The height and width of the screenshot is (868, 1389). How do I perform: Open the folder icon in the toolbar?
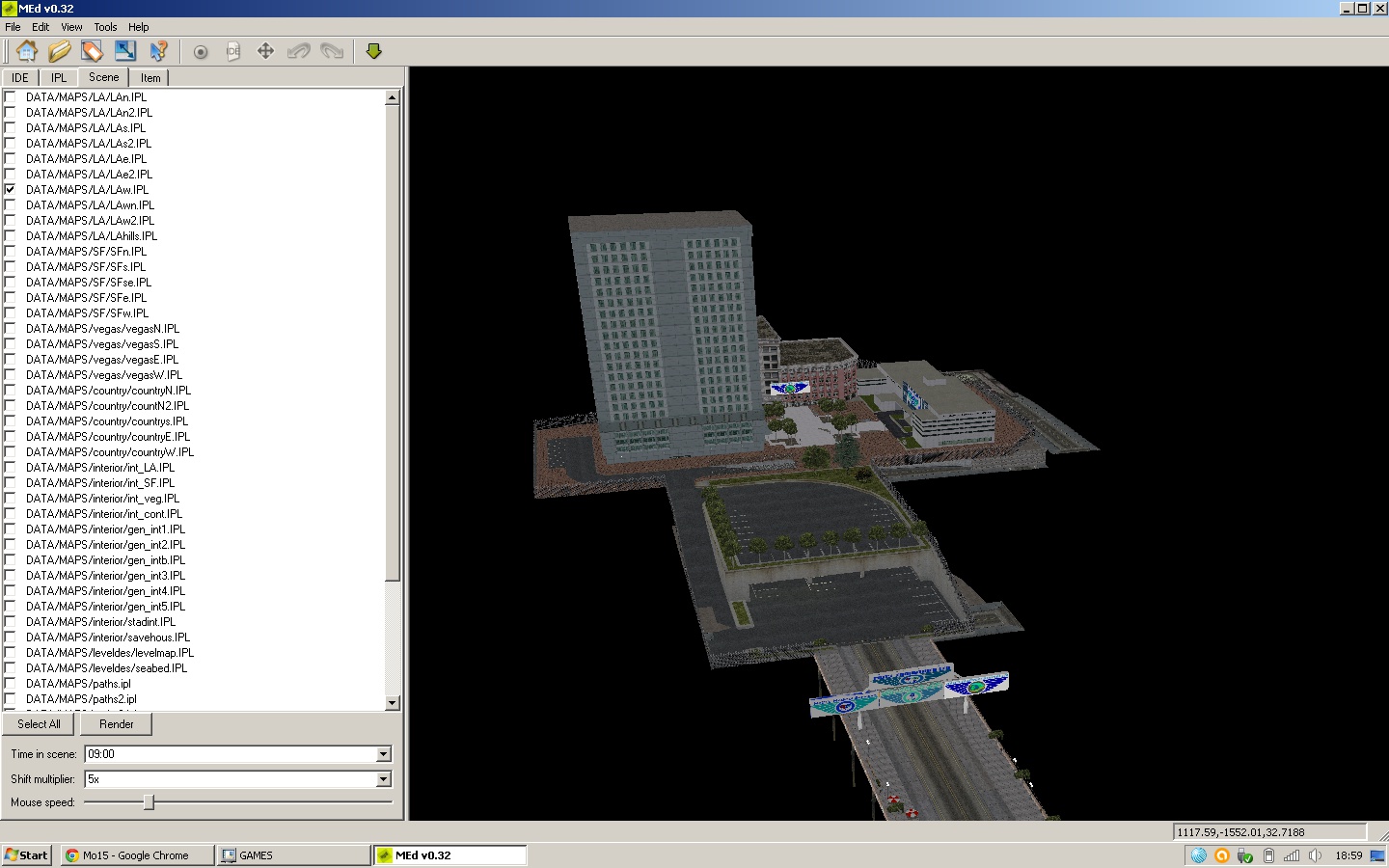(x=60, y=51)
